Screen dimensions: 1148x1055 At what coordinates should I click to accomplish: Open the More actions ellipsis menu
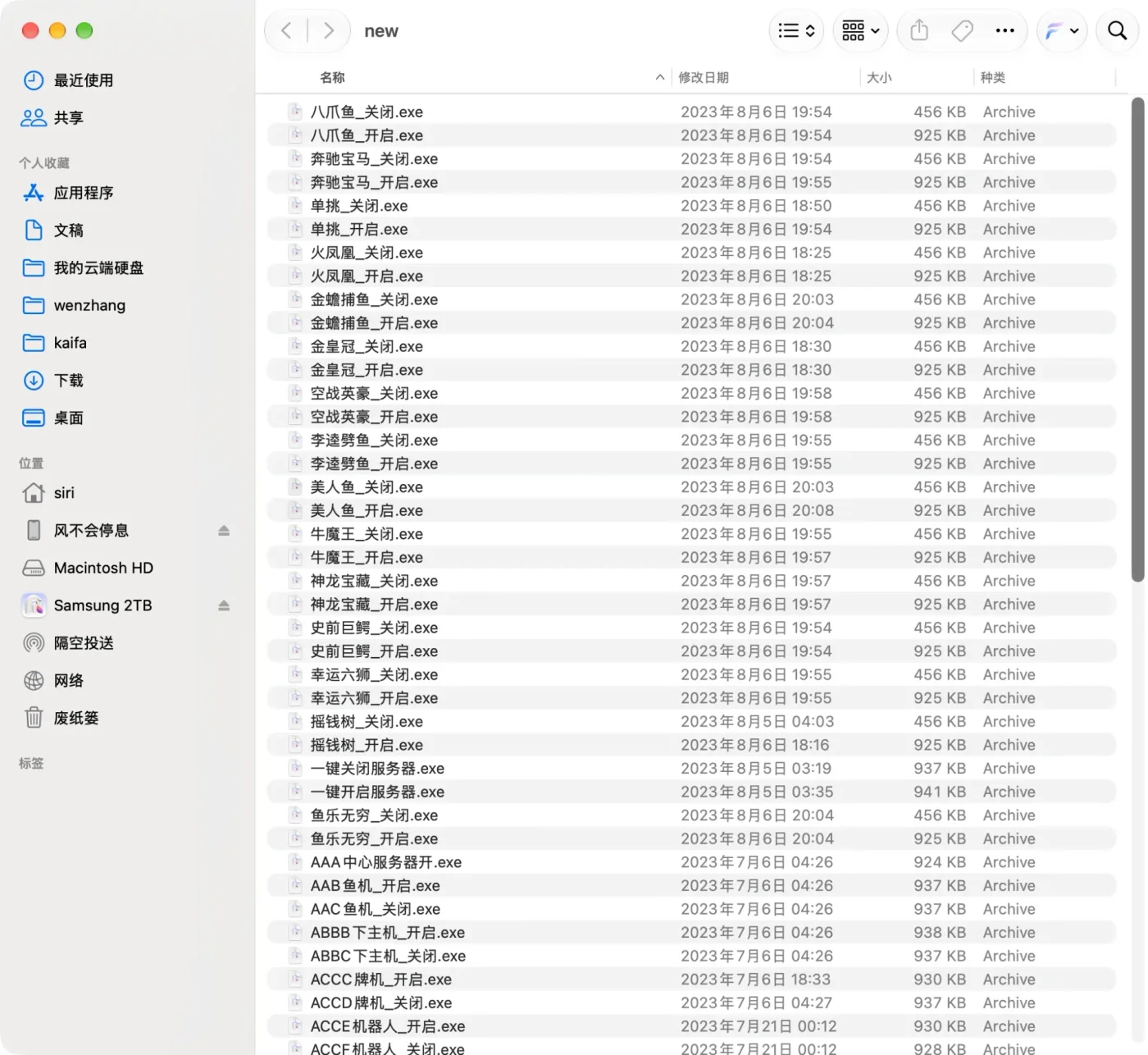pyautogui.click(x=1004, y=31)
